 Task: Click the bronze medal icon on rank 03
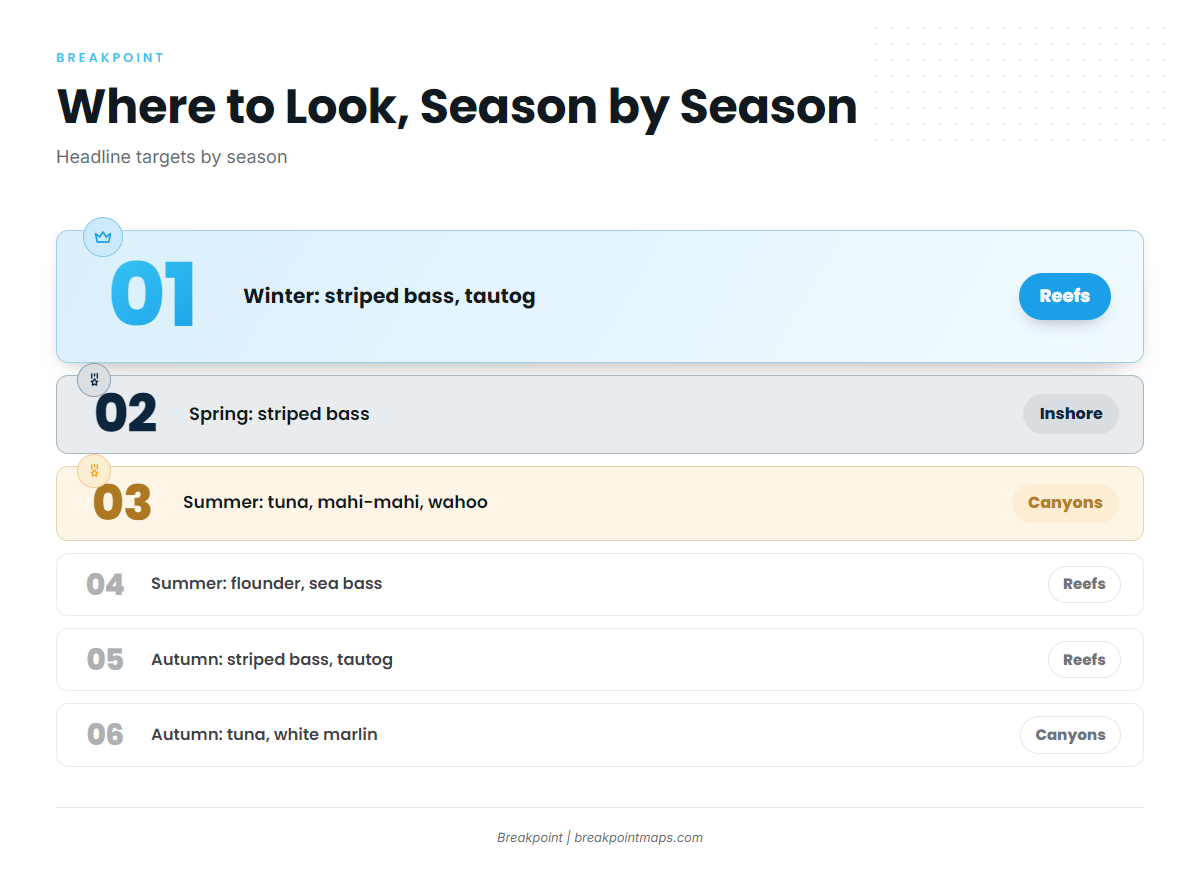(x=94, y=470)
